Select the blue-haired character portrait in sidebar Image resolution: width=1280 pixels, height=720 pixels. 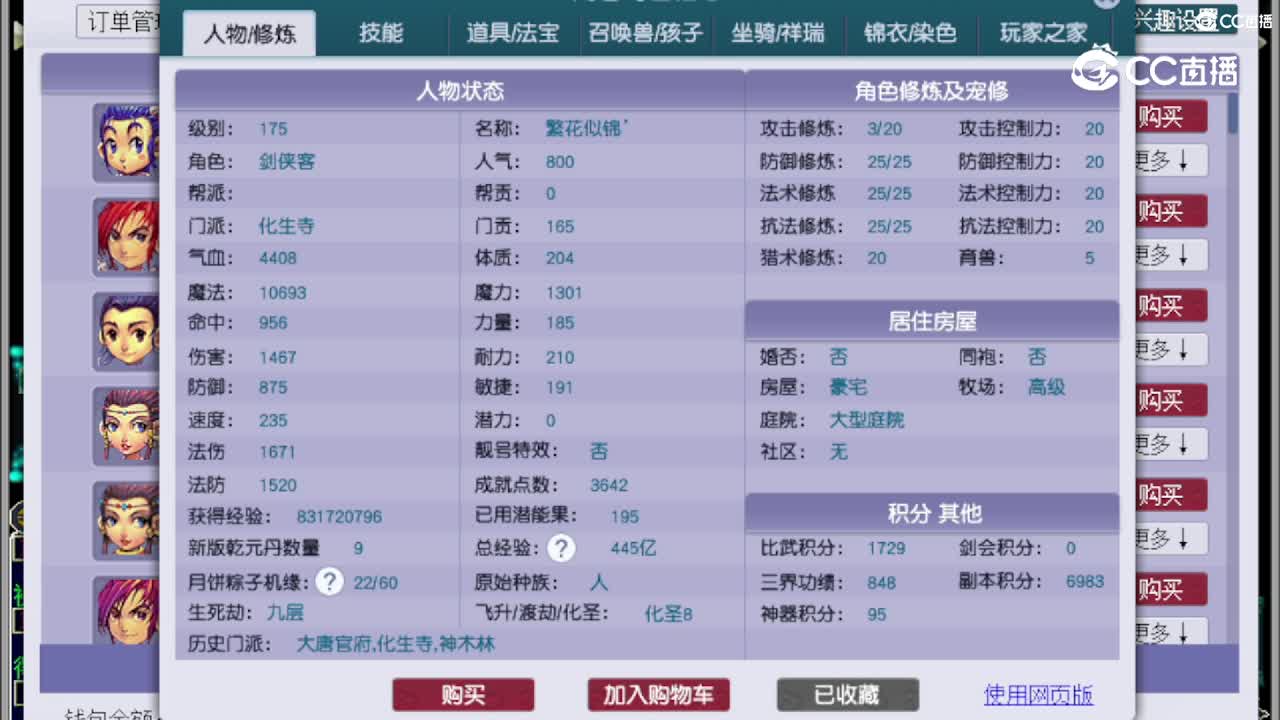127,140
